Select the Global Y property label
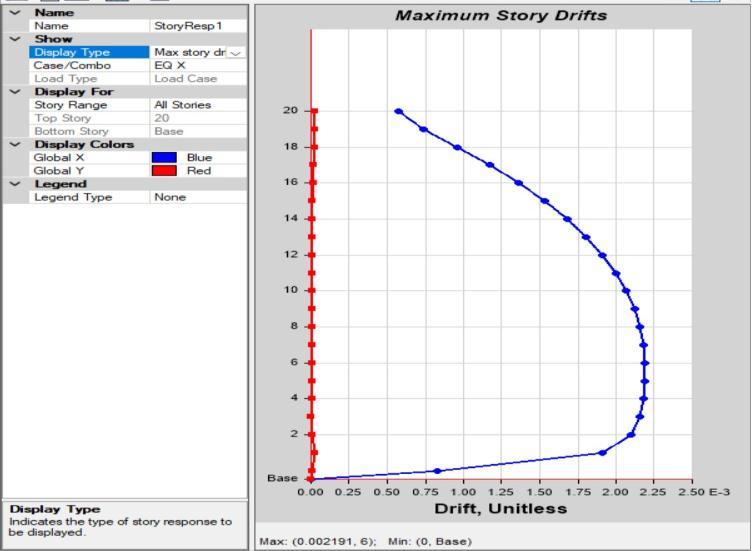 click(59, 171)
